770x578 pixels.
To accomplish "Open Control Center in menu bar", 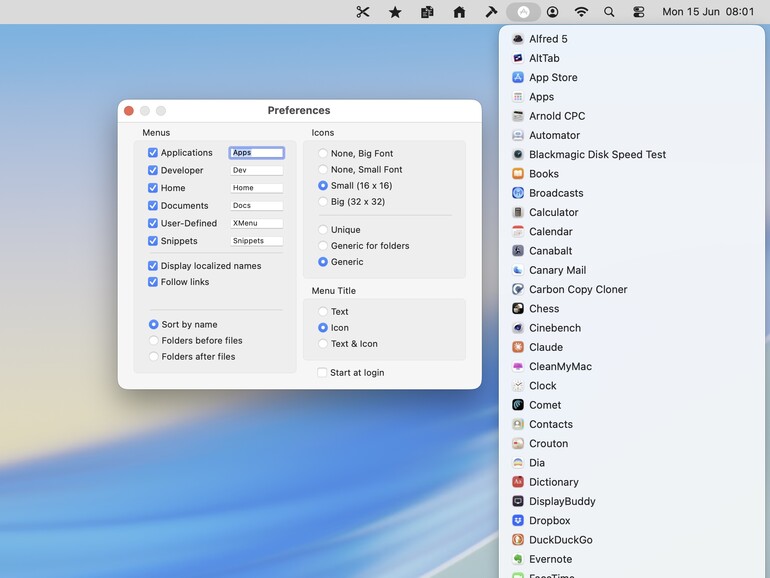I will coord(638,12).
